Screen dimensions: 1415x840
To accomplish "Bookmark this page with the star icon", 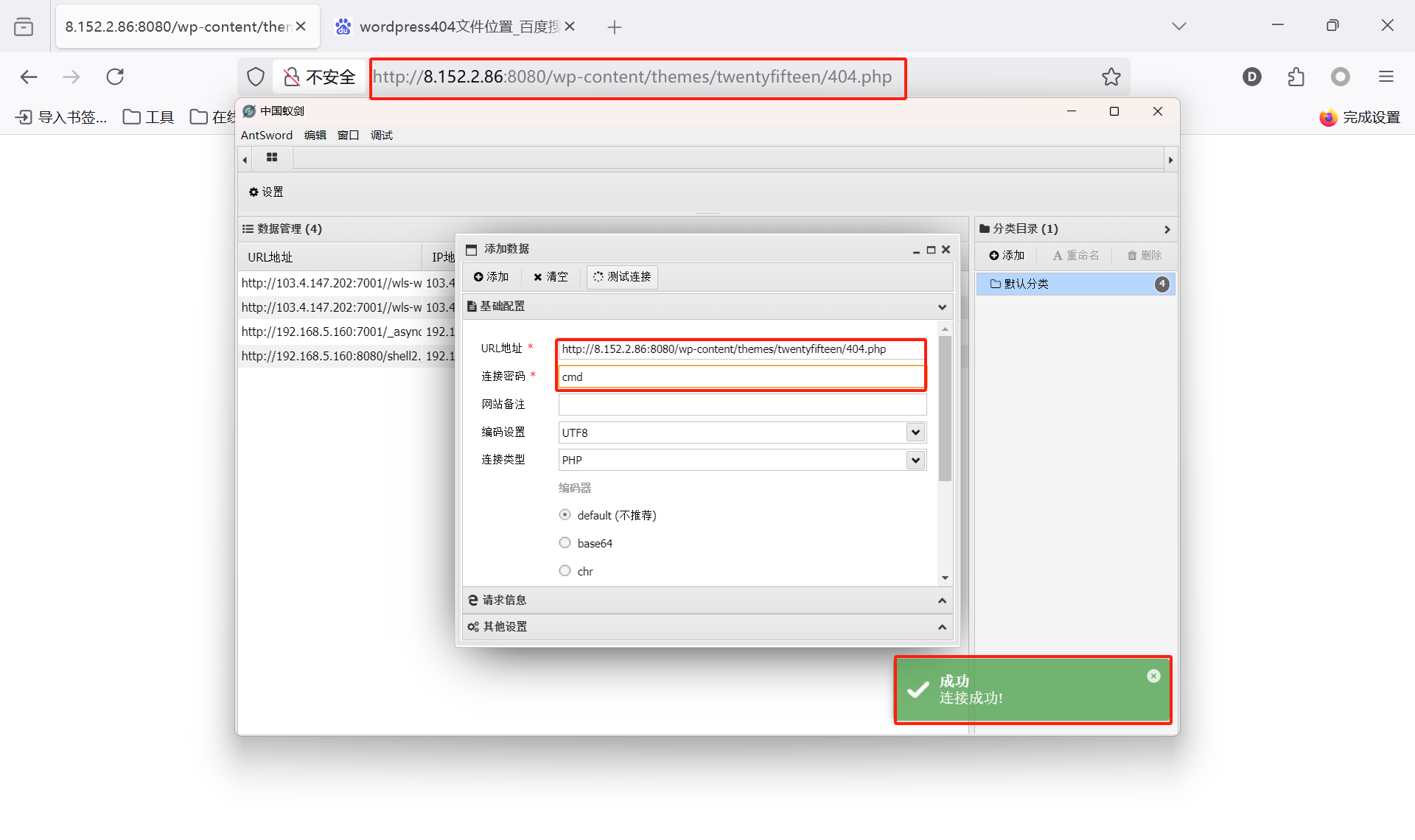I will pos(1111,77).
